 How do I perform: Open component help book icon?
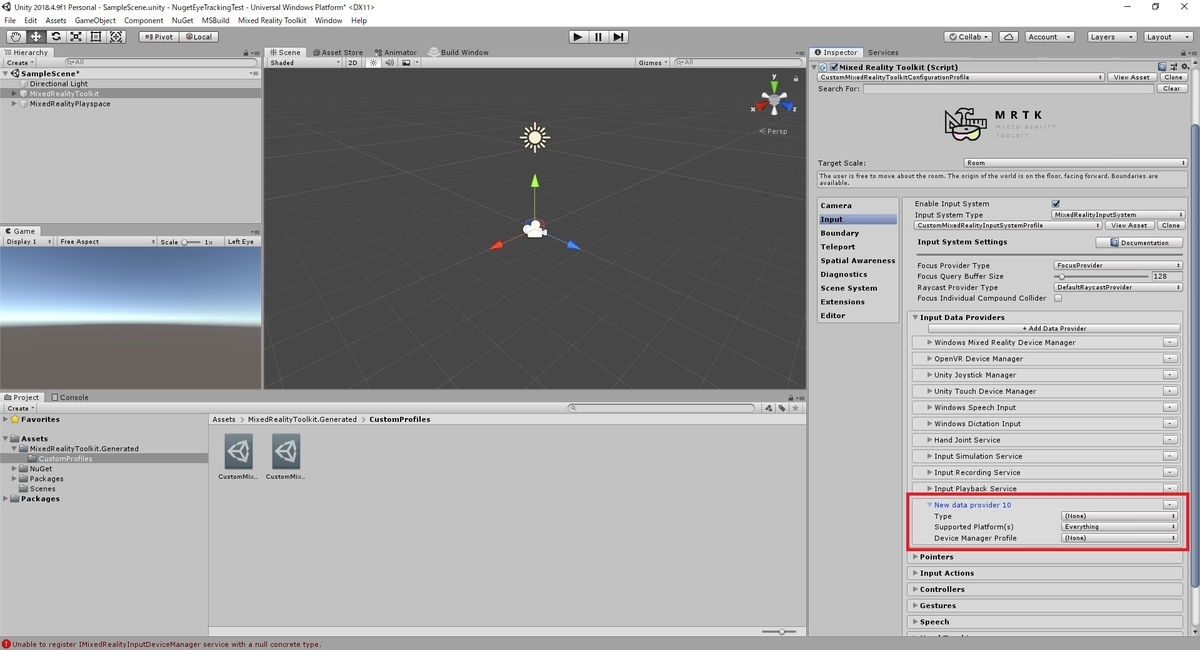(x=1163, y=67)
